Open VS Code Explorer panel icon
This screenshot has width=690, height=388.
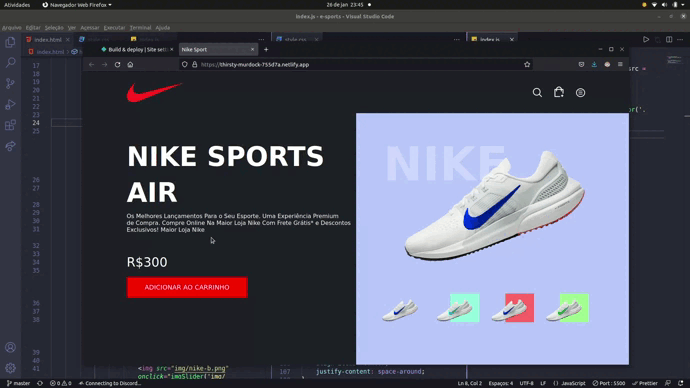(x=10, y=42)
